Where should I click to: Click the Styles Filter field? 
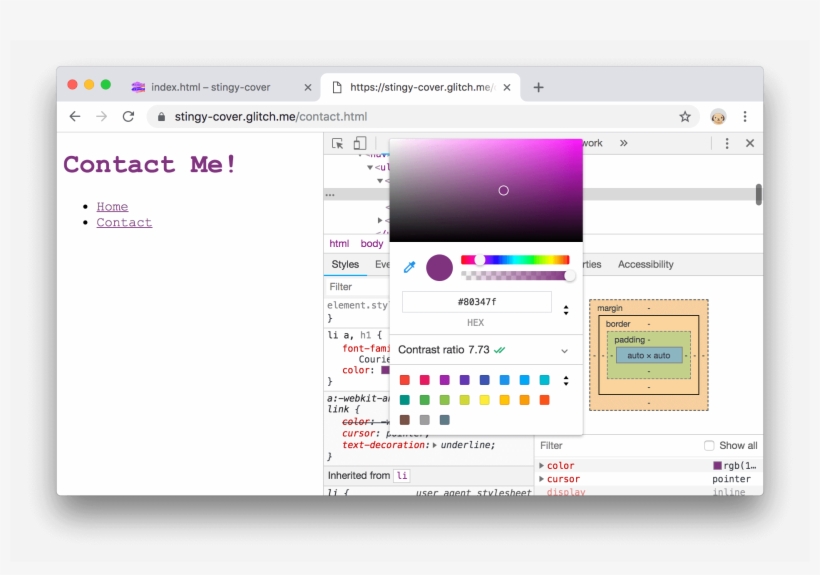click(358, 287)
